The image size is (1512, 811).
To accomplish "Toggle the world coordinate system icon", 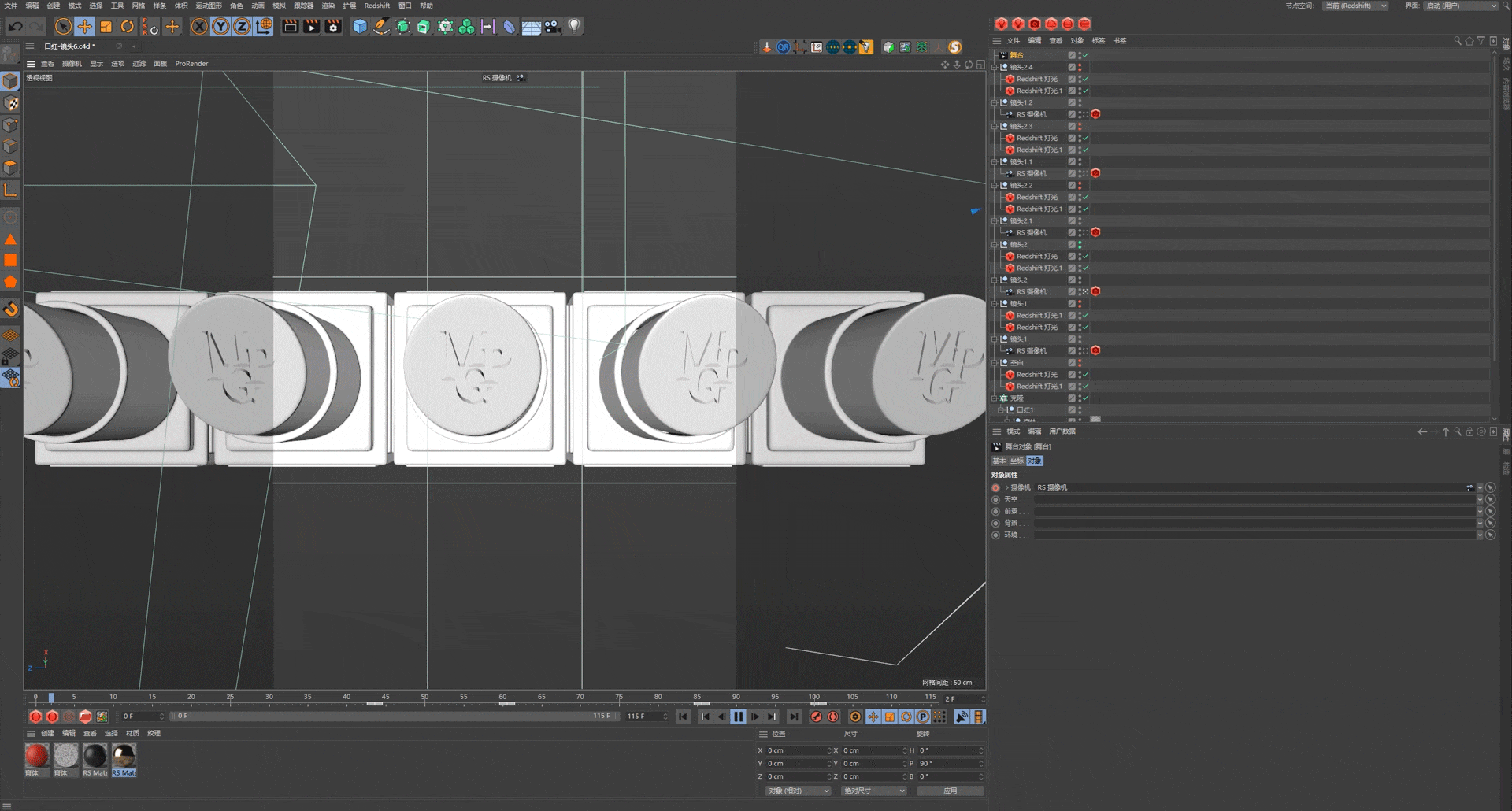I will pos(264,27).
